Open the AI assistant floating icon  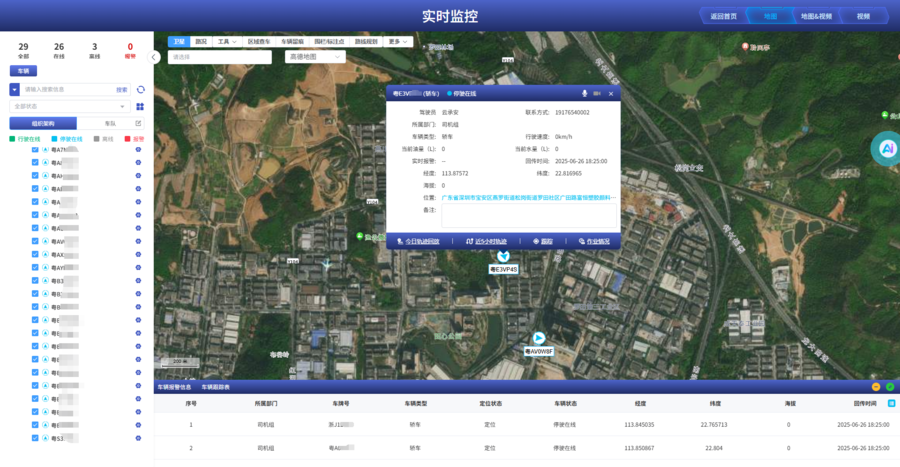point(887,149)
